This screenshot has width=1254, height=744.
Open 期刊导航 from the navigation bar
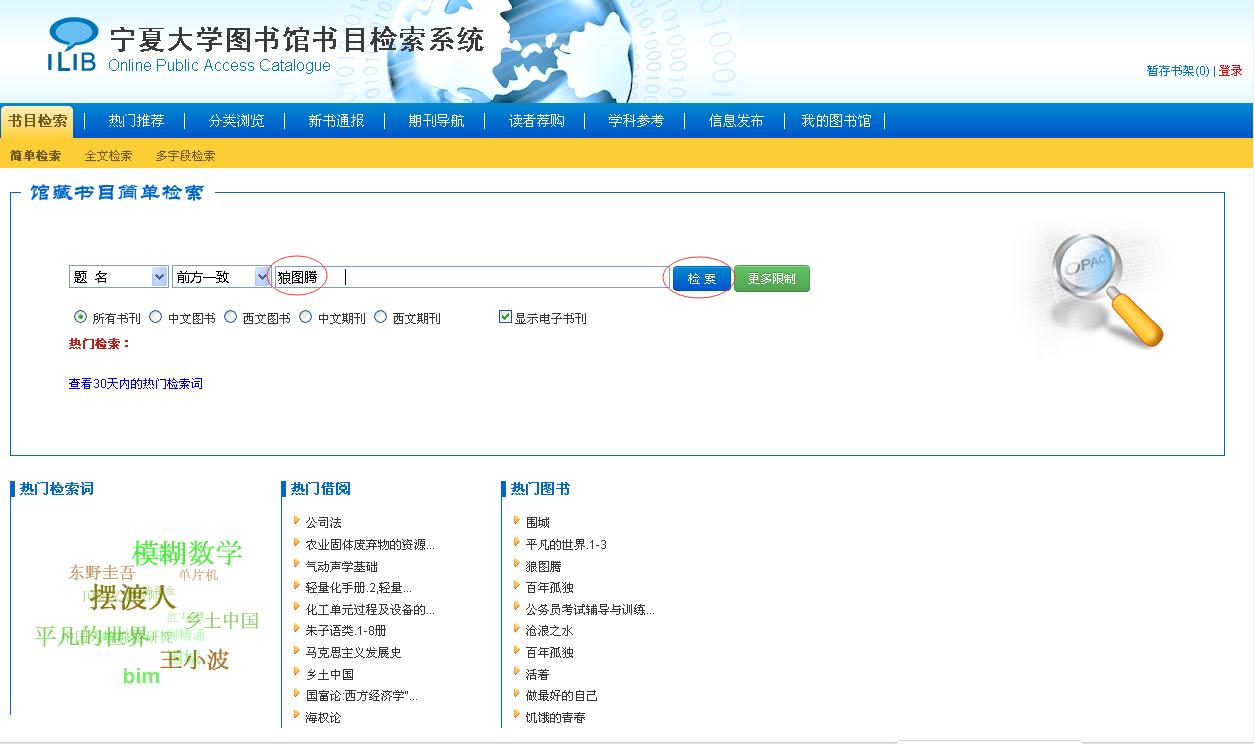point(436,121)
